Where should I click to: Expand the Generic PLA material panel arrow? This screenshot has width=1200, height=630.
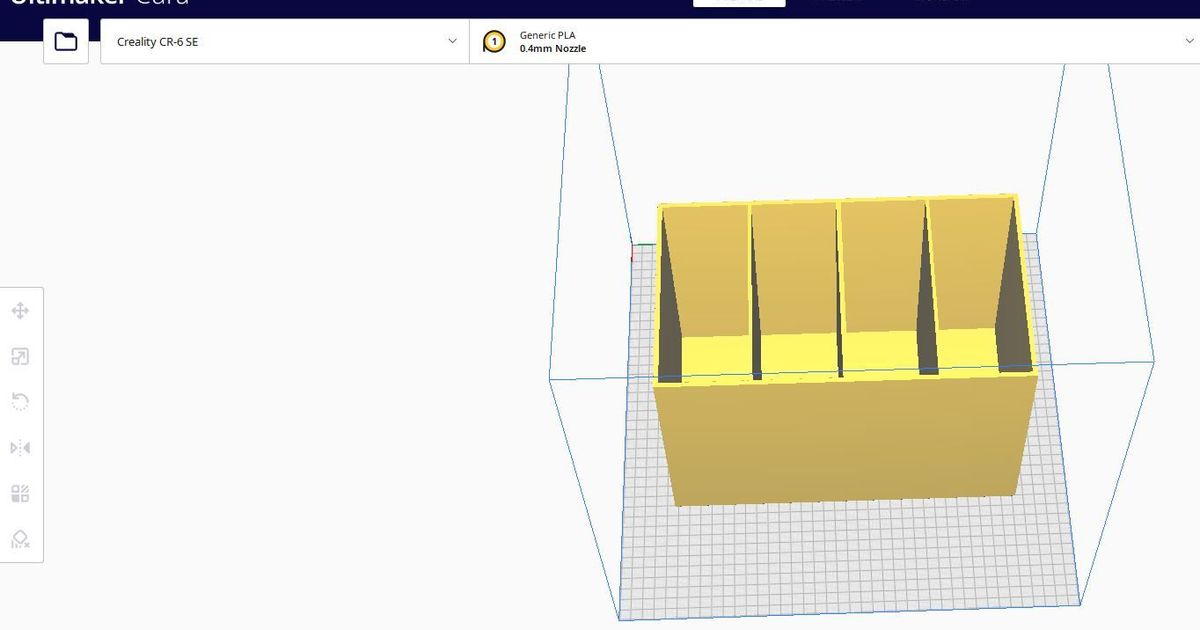[1188, 41]
